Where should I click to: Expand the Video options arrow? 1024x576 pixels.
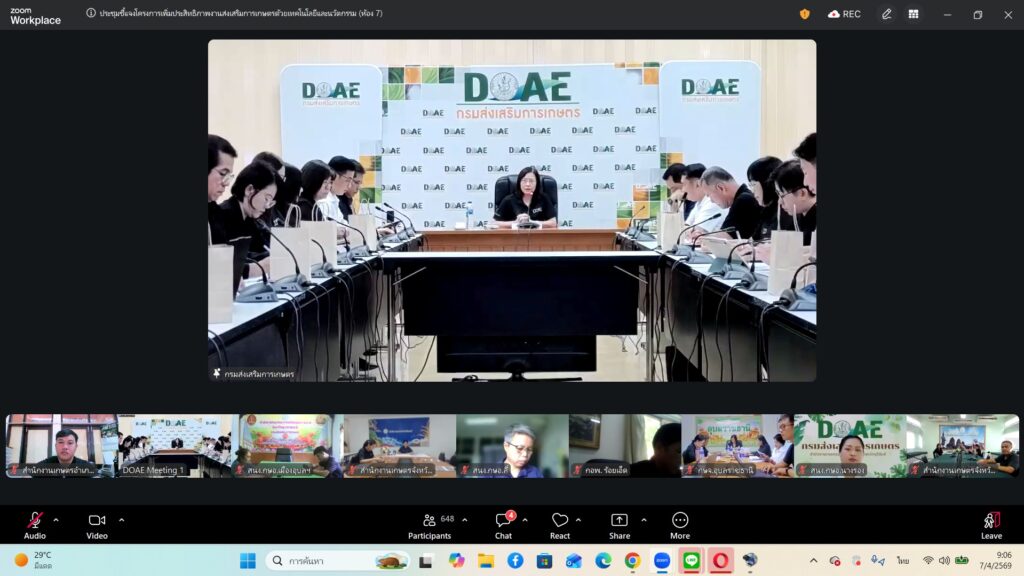pyautogui.click(x=121, y=520)
